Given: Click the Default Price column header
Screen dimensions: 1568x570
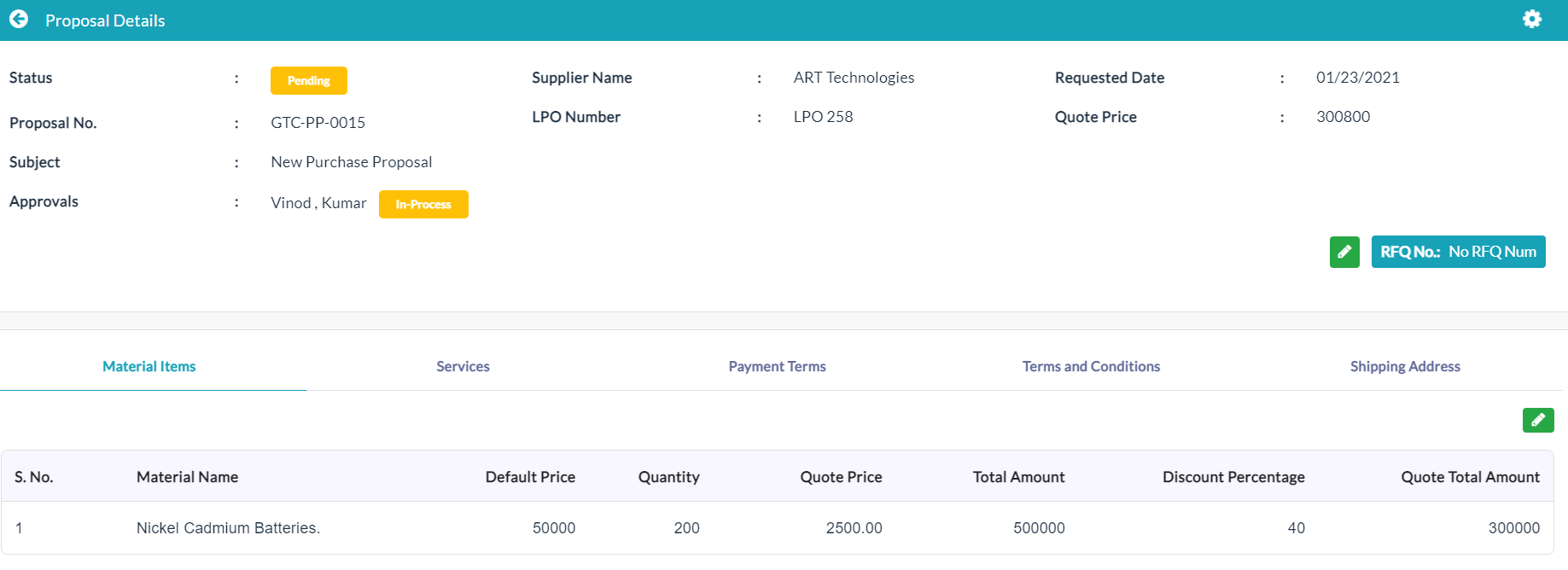Looking at the screenshot, I should (x=530, y=477).
